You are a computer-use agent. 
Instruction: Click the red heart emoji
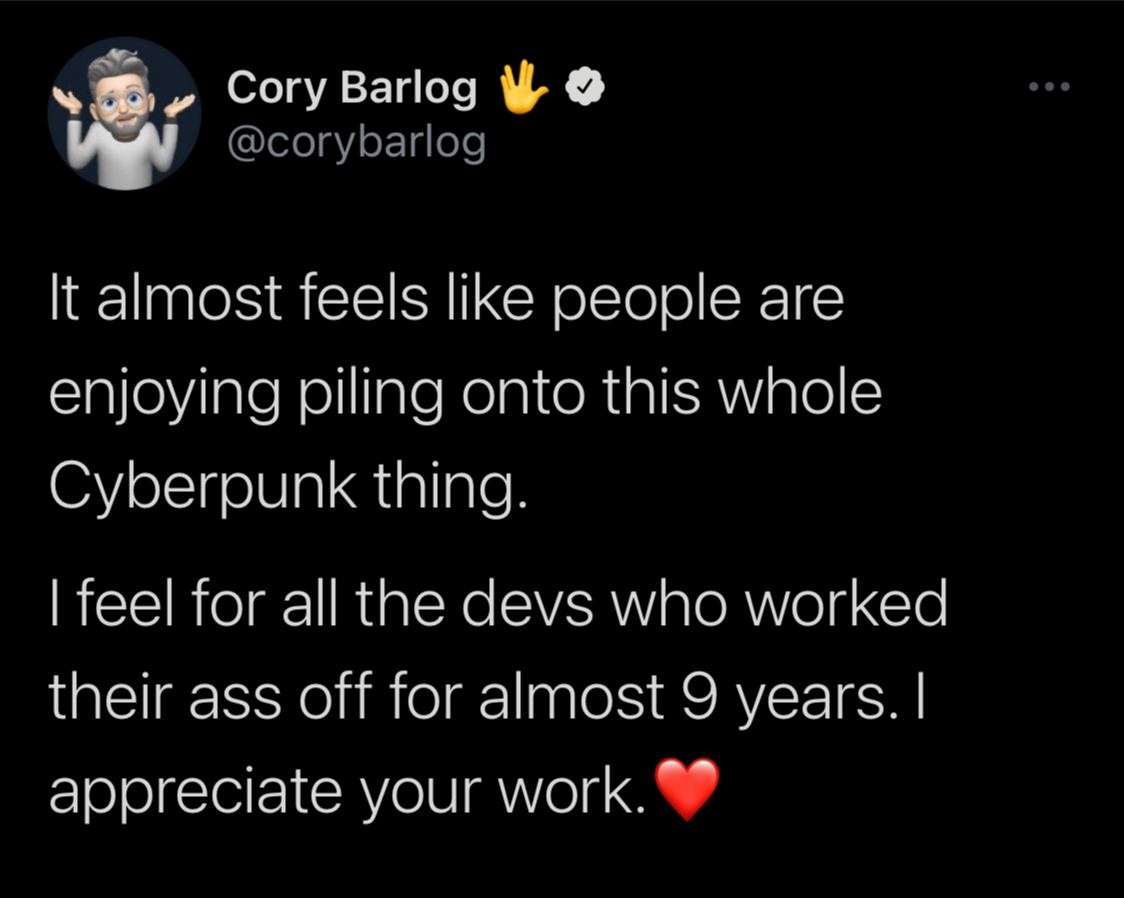(x=686, y=789)
